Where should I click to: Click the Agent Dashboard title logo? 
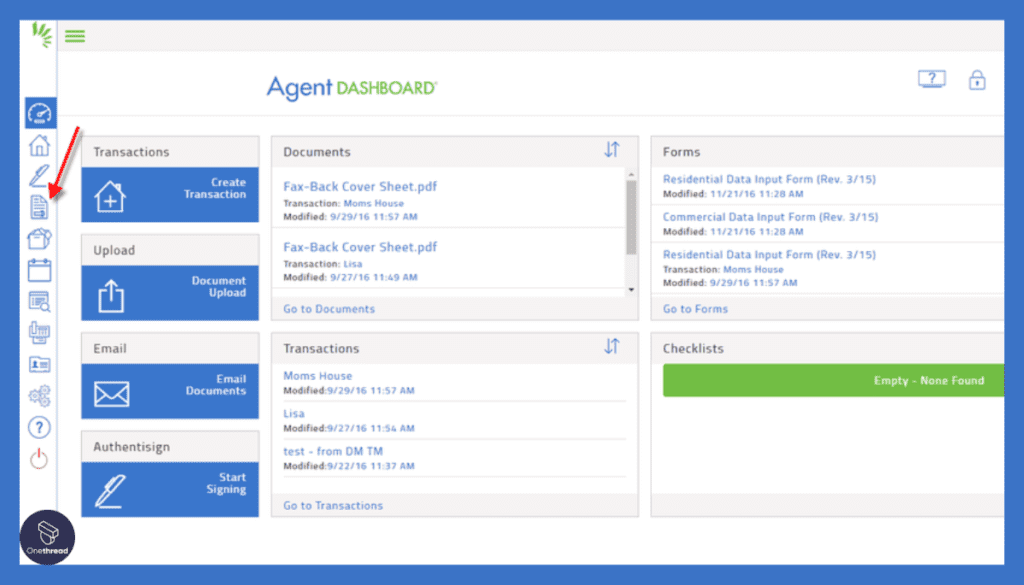352,87
